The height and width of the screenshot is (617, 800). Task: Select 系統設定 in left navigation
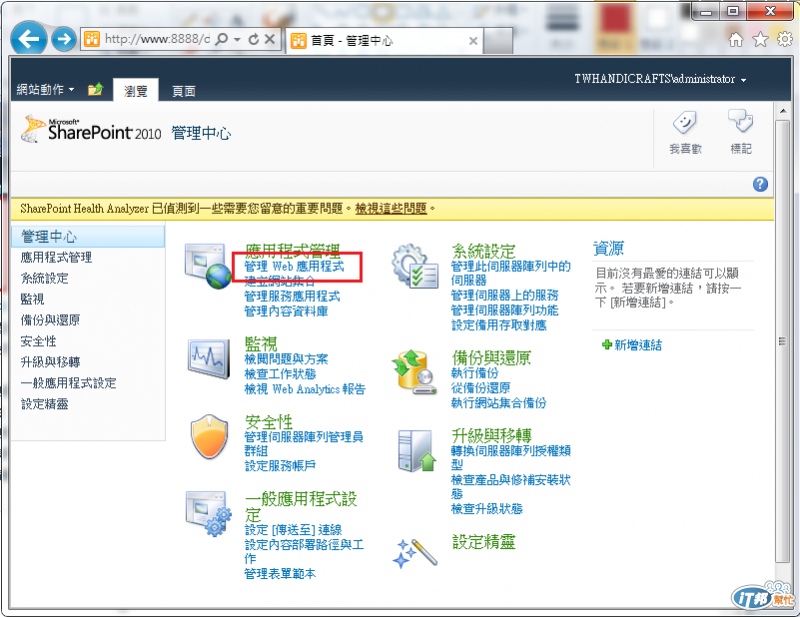(44, 278)
